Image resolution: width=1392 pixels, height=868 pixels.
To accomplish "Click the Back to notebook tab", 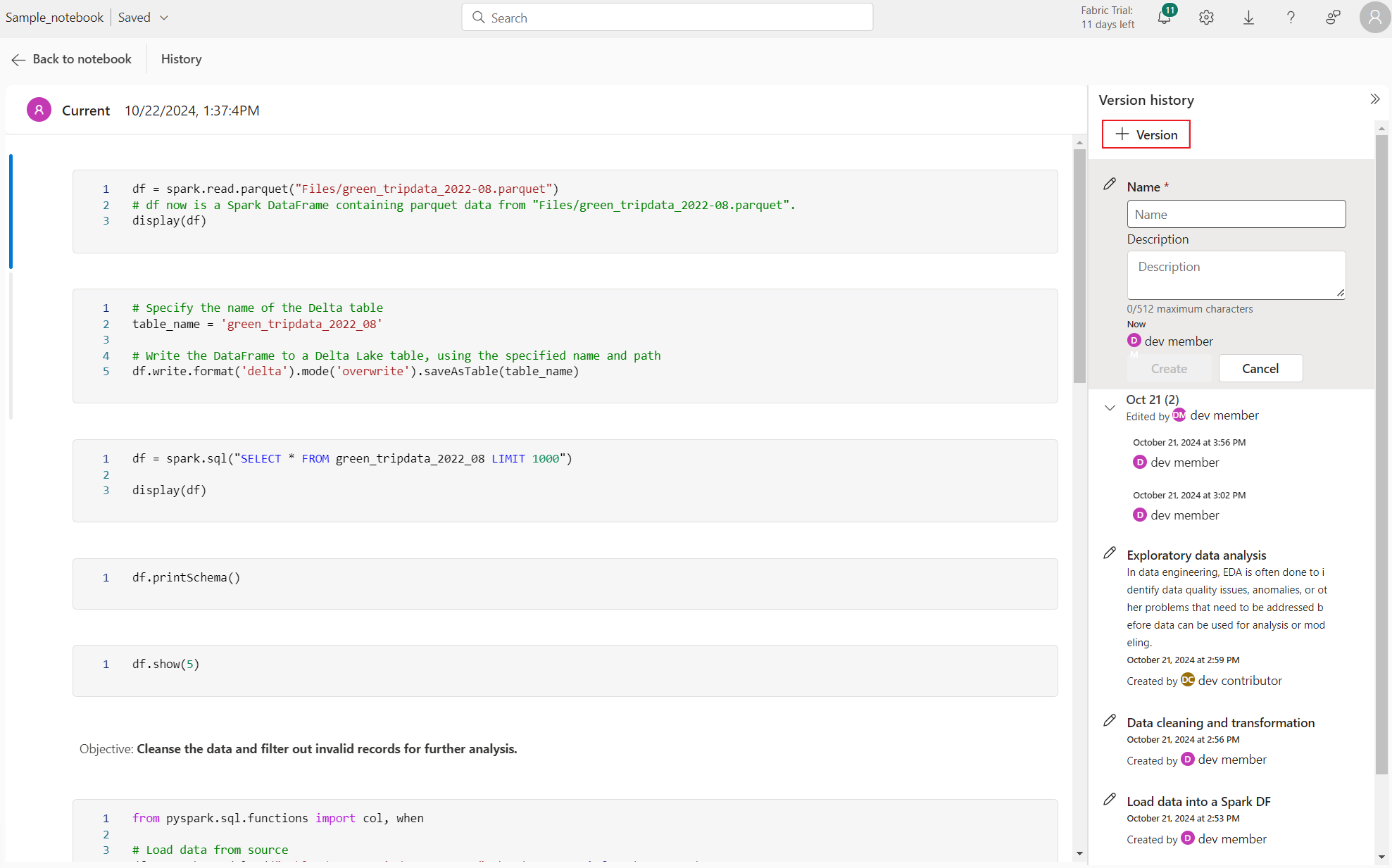I will point(72,59).
